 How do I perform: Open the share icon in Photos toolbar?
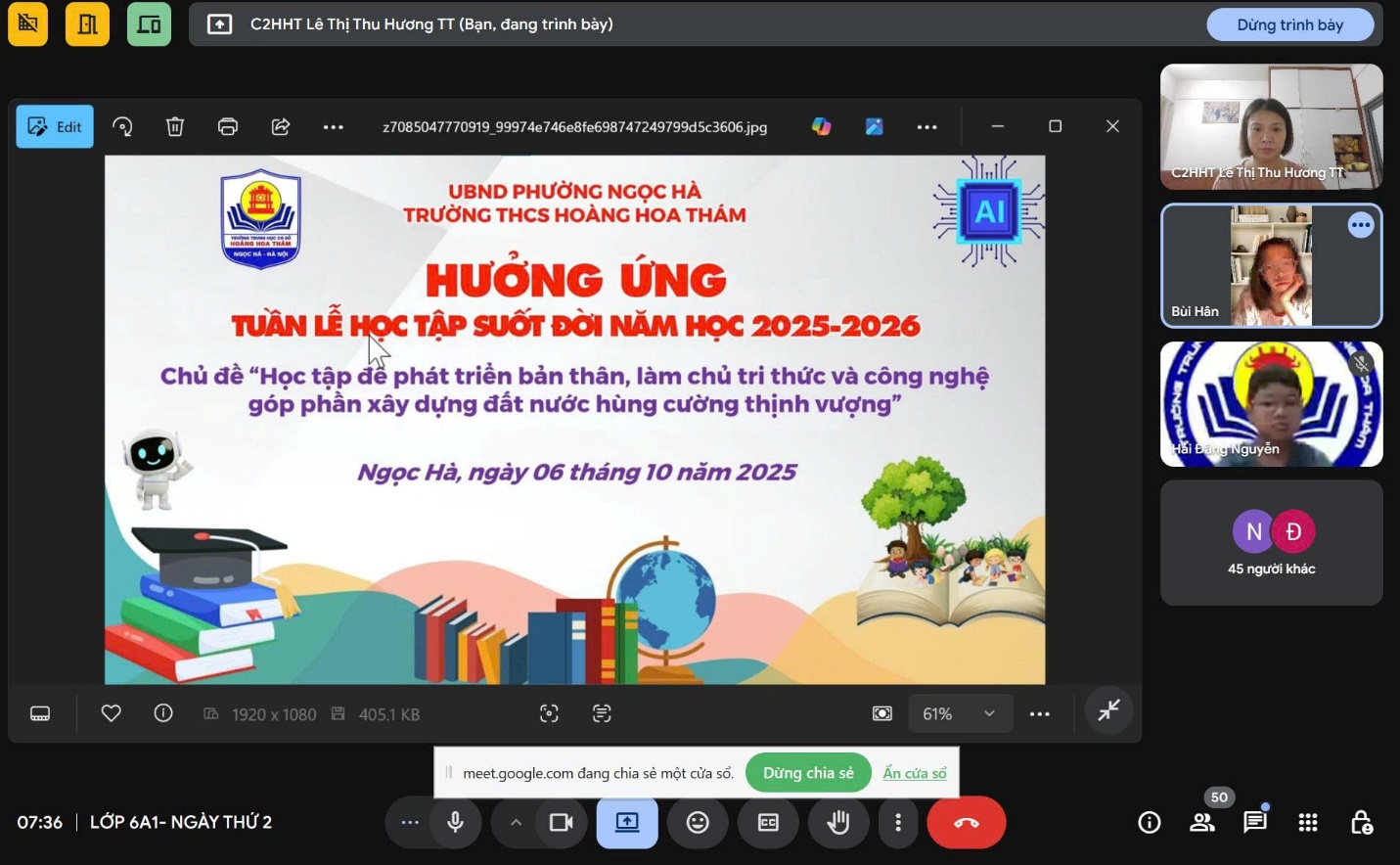281,126
